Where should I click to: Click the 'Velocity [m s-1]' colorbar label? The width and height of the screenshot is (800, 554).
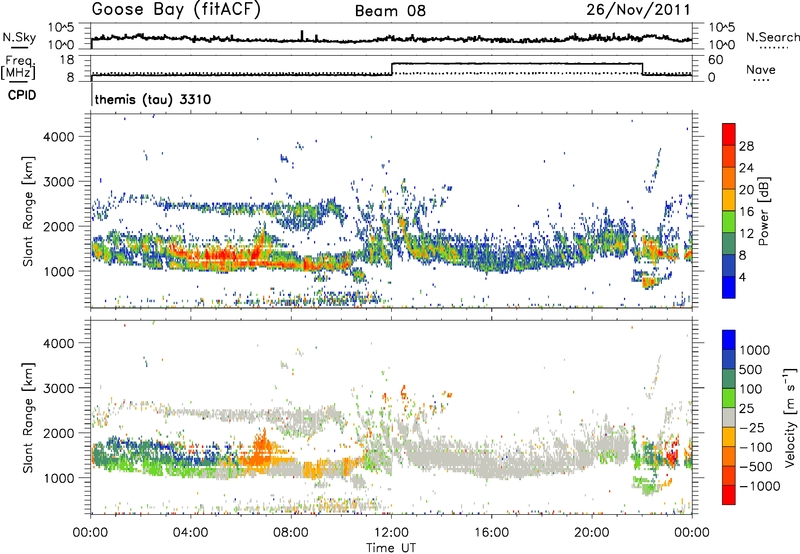tap(790, 416)
